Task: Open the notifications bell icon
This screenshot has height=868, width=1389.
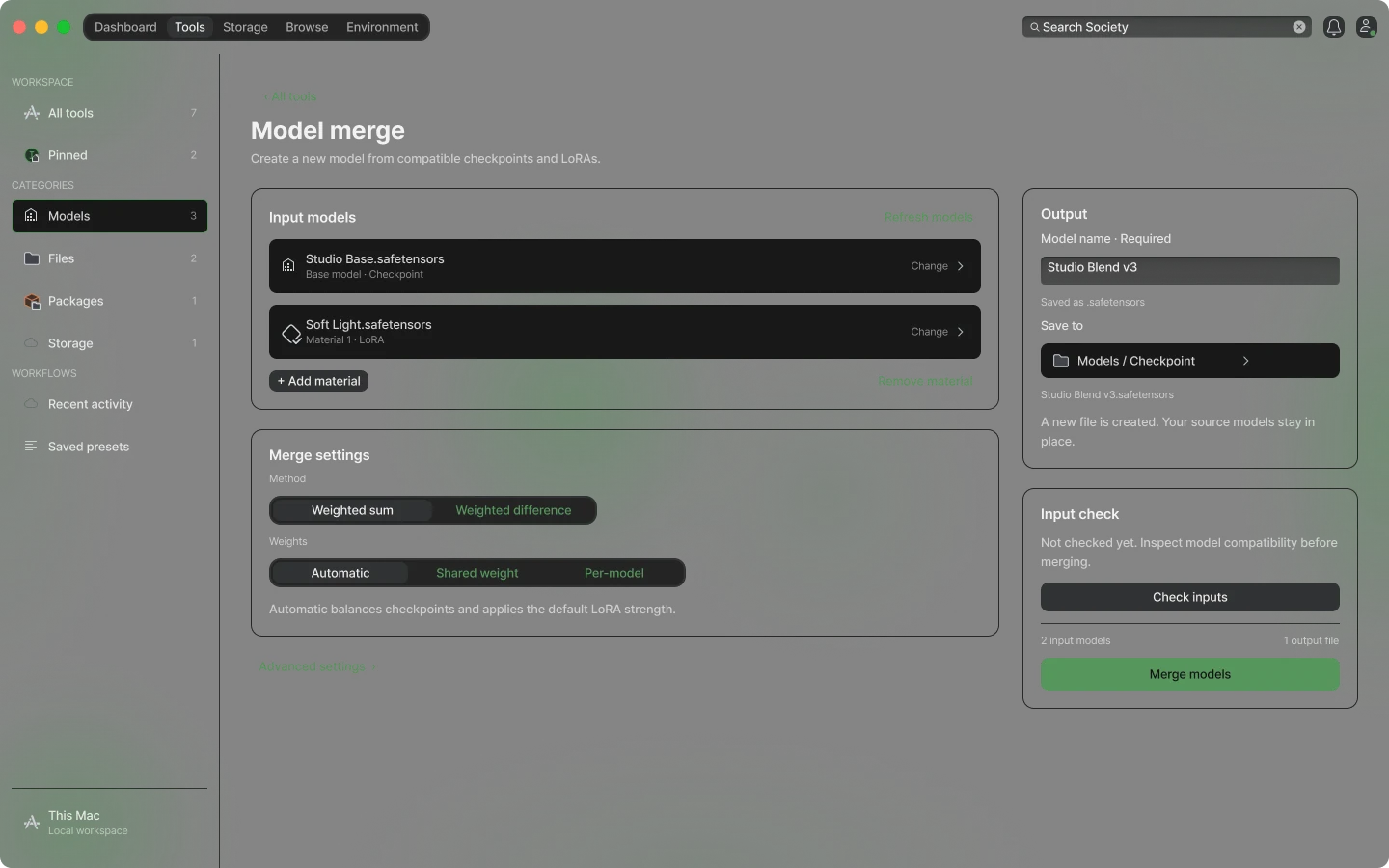Action: pos(1334,27)
